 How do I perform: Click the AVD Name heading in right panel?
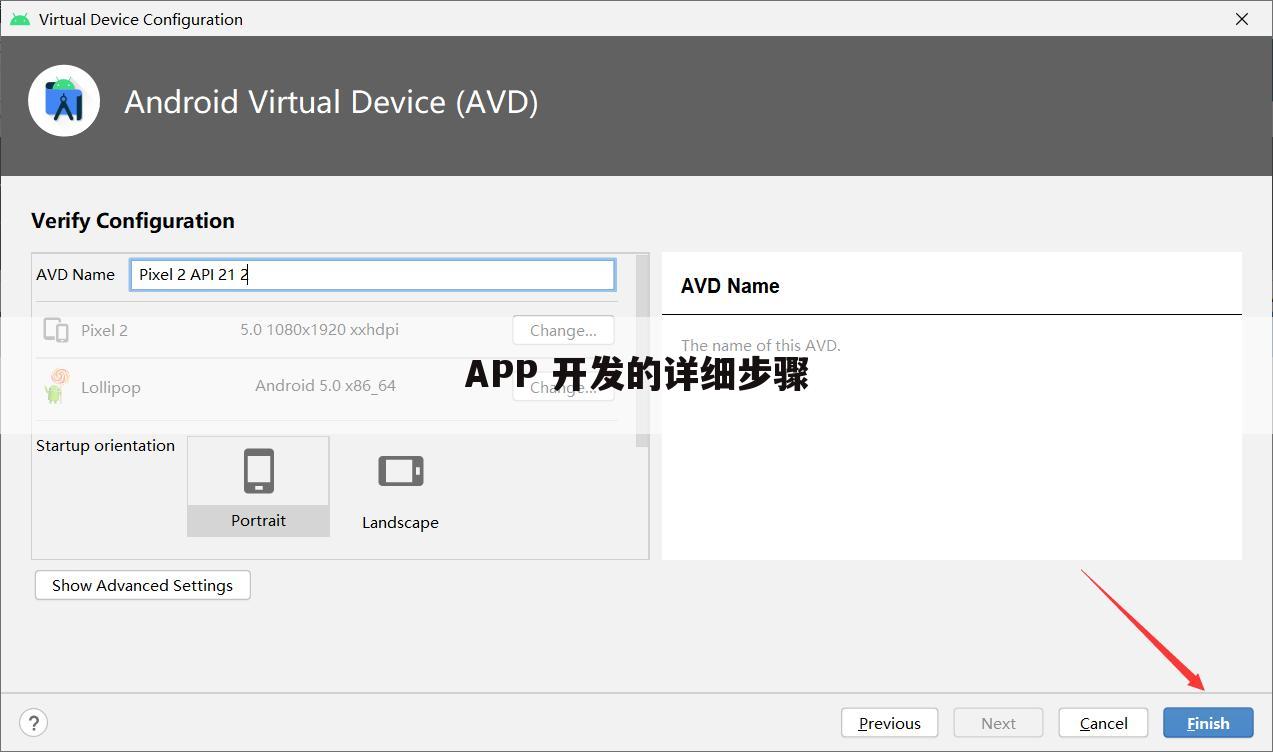[730, 286]
